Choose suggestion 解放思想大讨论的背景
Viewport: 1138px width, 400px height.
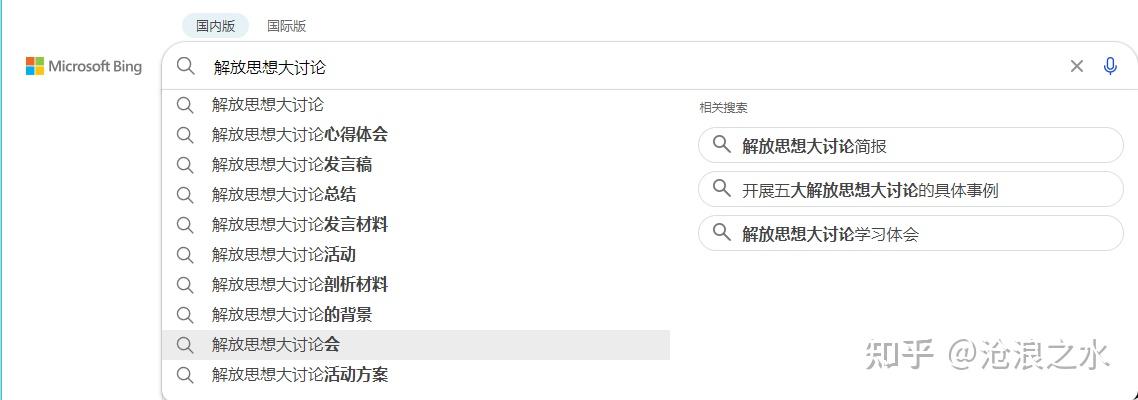[292, 314]
